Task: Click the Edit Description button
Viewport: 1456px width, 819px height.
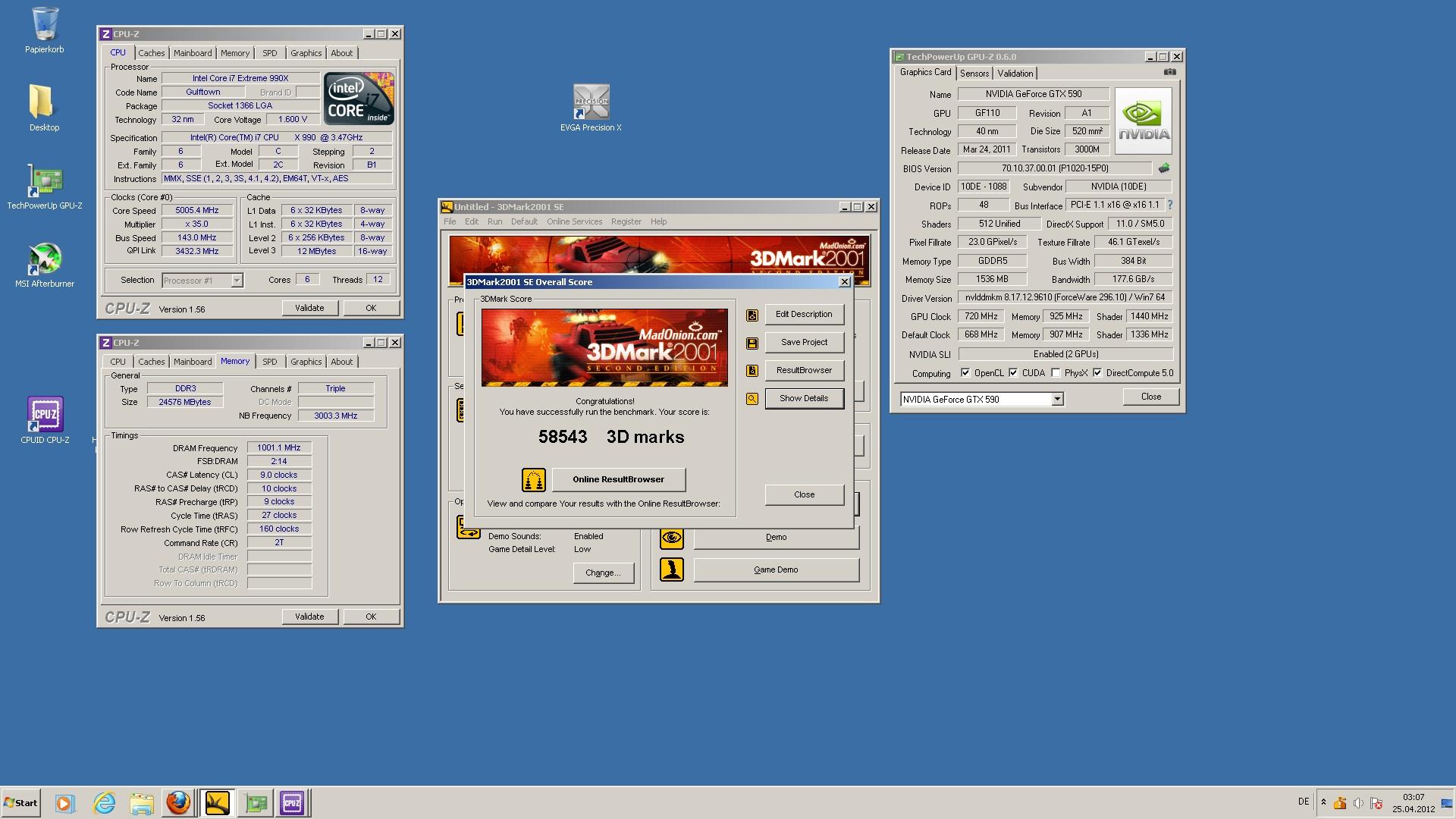Action: [804, 315]
